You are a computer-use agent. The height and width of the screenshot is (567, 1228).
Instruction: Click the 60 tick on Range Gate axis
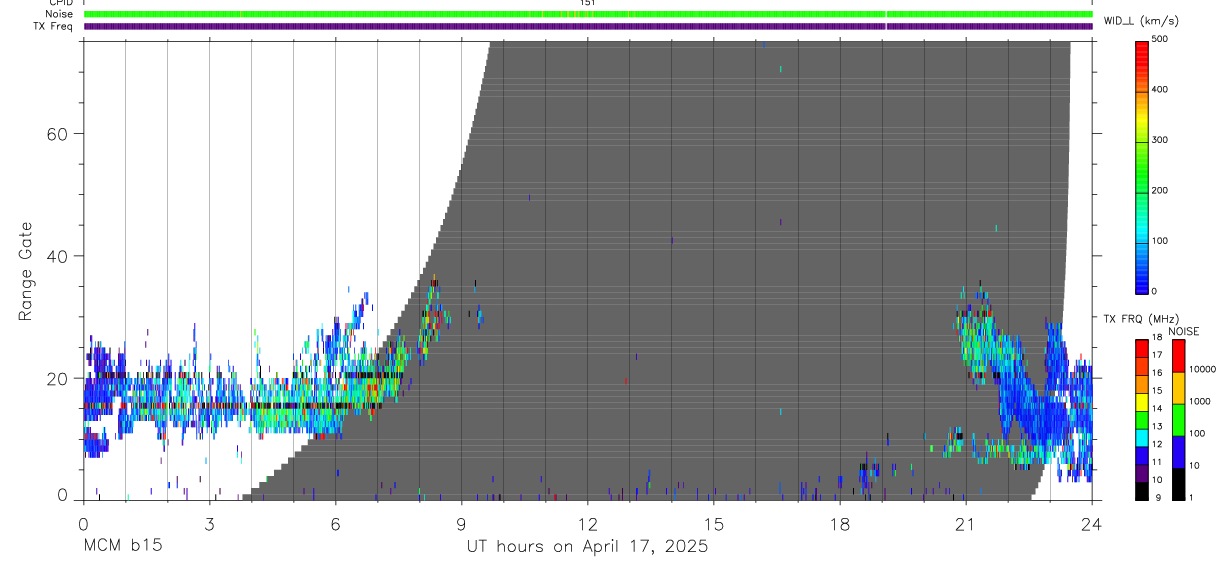[59, 134]
